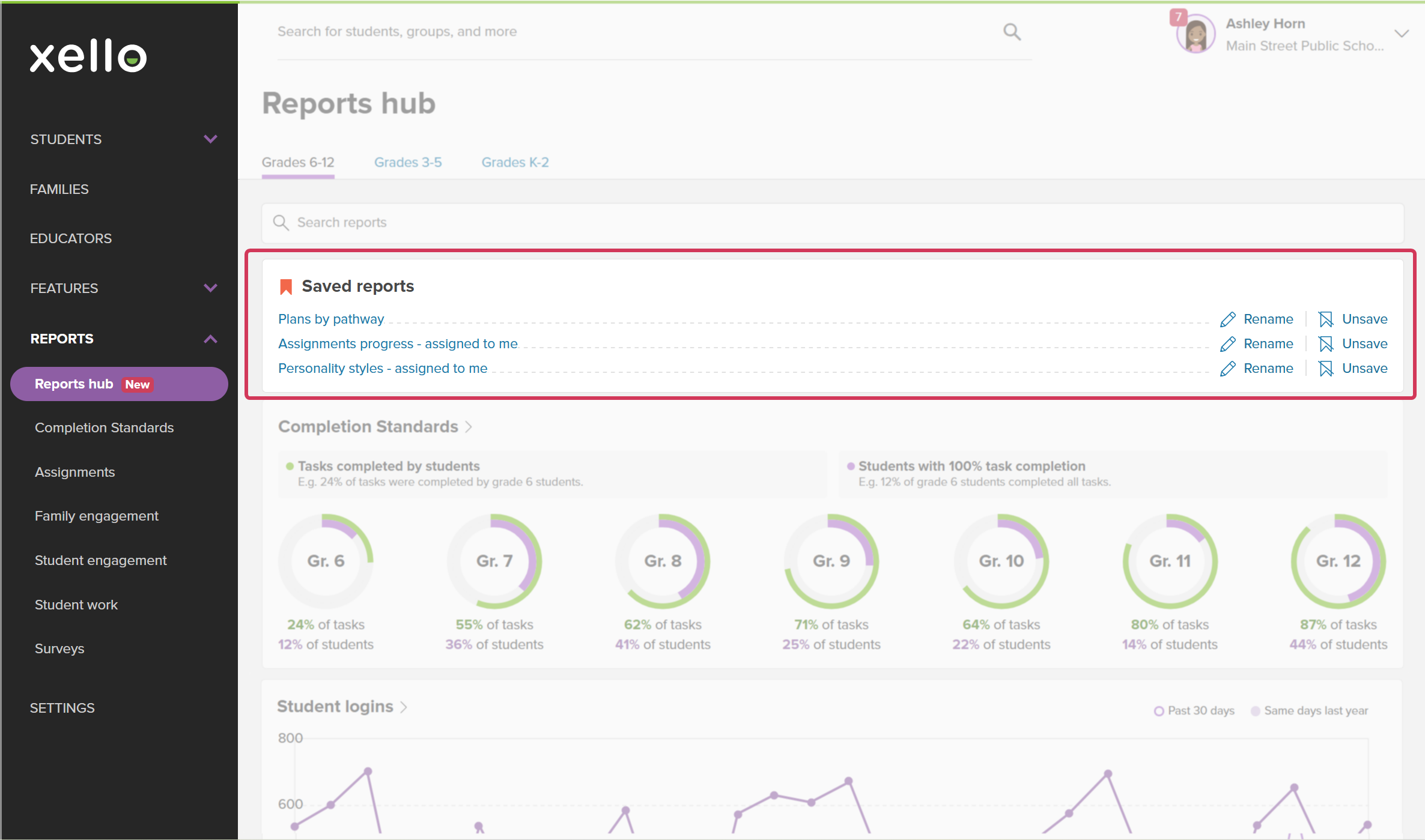Select Student engagement in the sidebar
Screen dimensions: 1425x840
coord(100,560)
